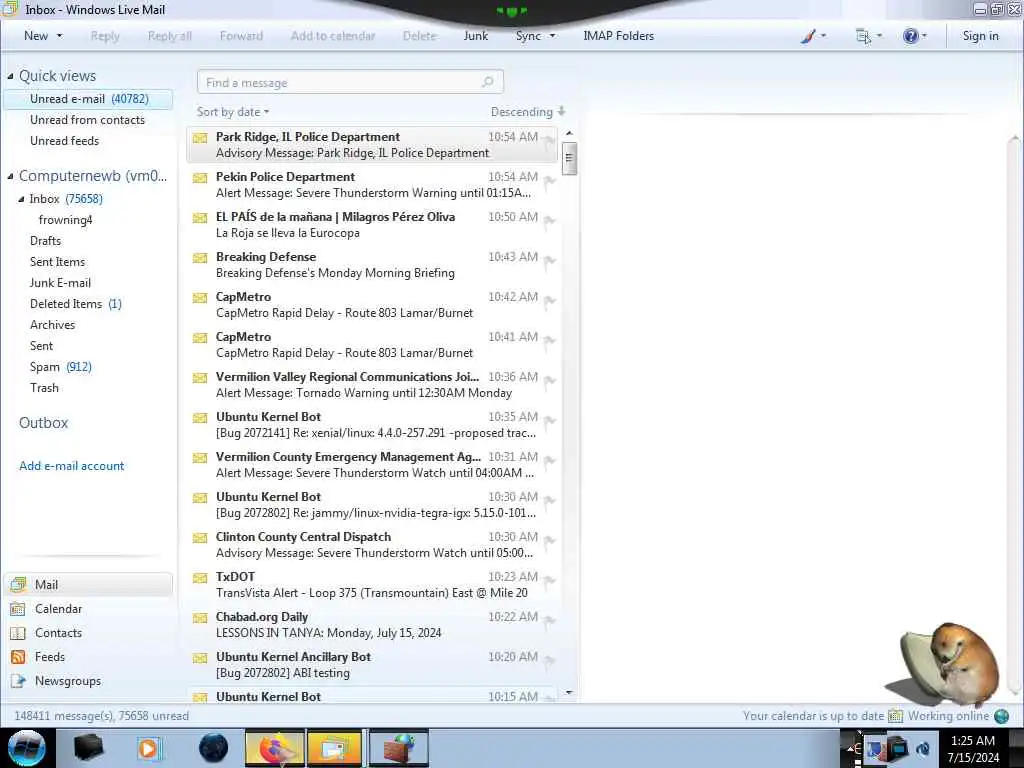Open dropdown arrow next to Help icon

pyautogui.click(x=924, y=37)
